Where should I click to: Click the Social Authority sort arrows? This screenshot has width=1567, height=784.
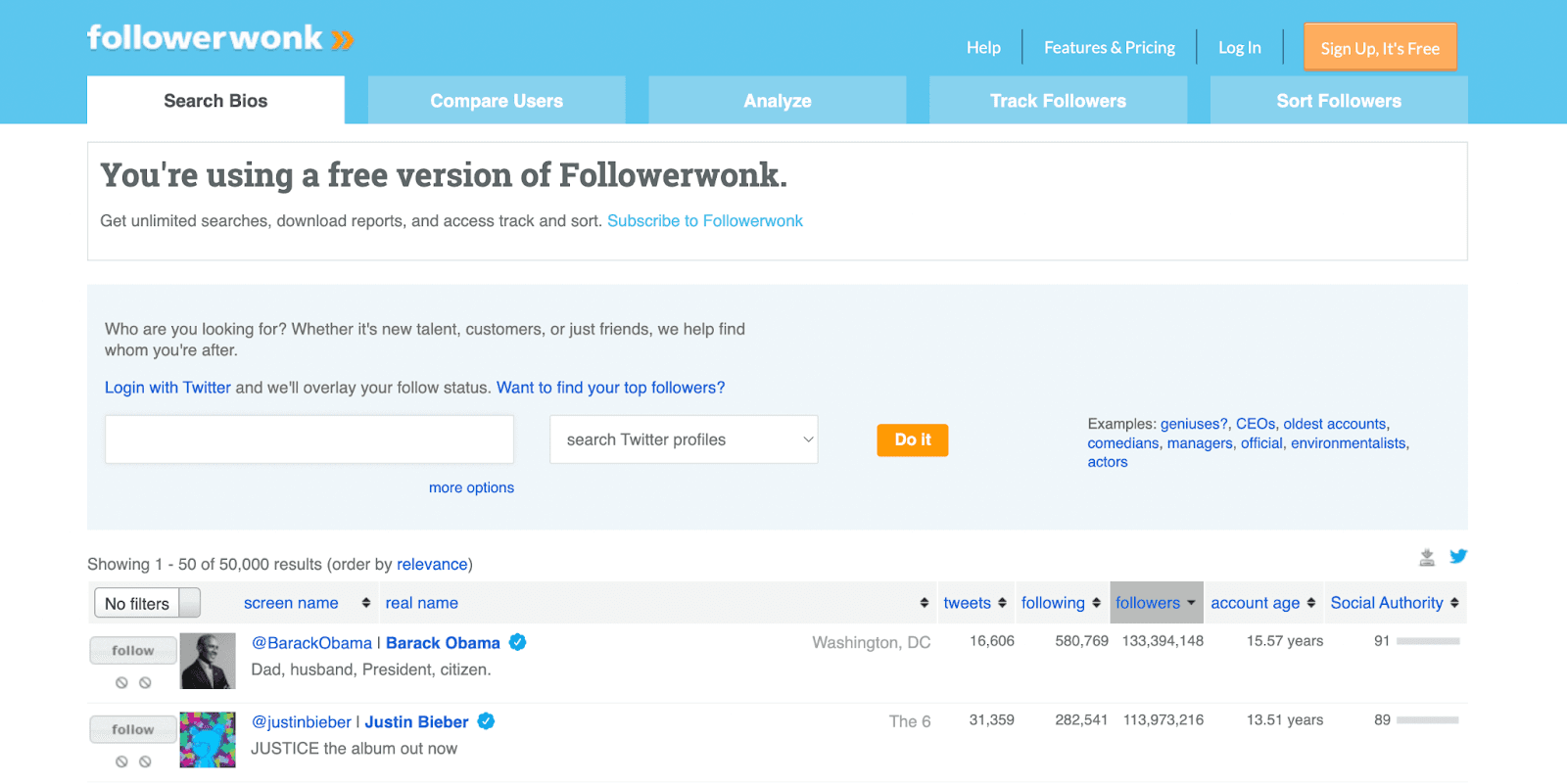1454,603
